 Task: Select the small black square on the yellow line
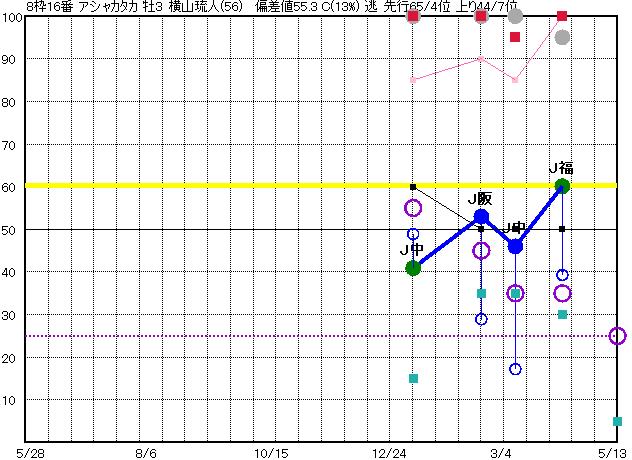[x=413, y=187]
